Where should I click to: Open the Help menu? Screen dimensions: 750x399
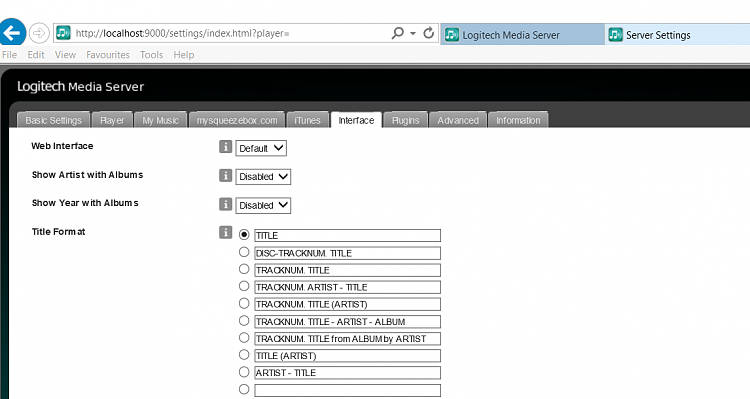[184, 55]
